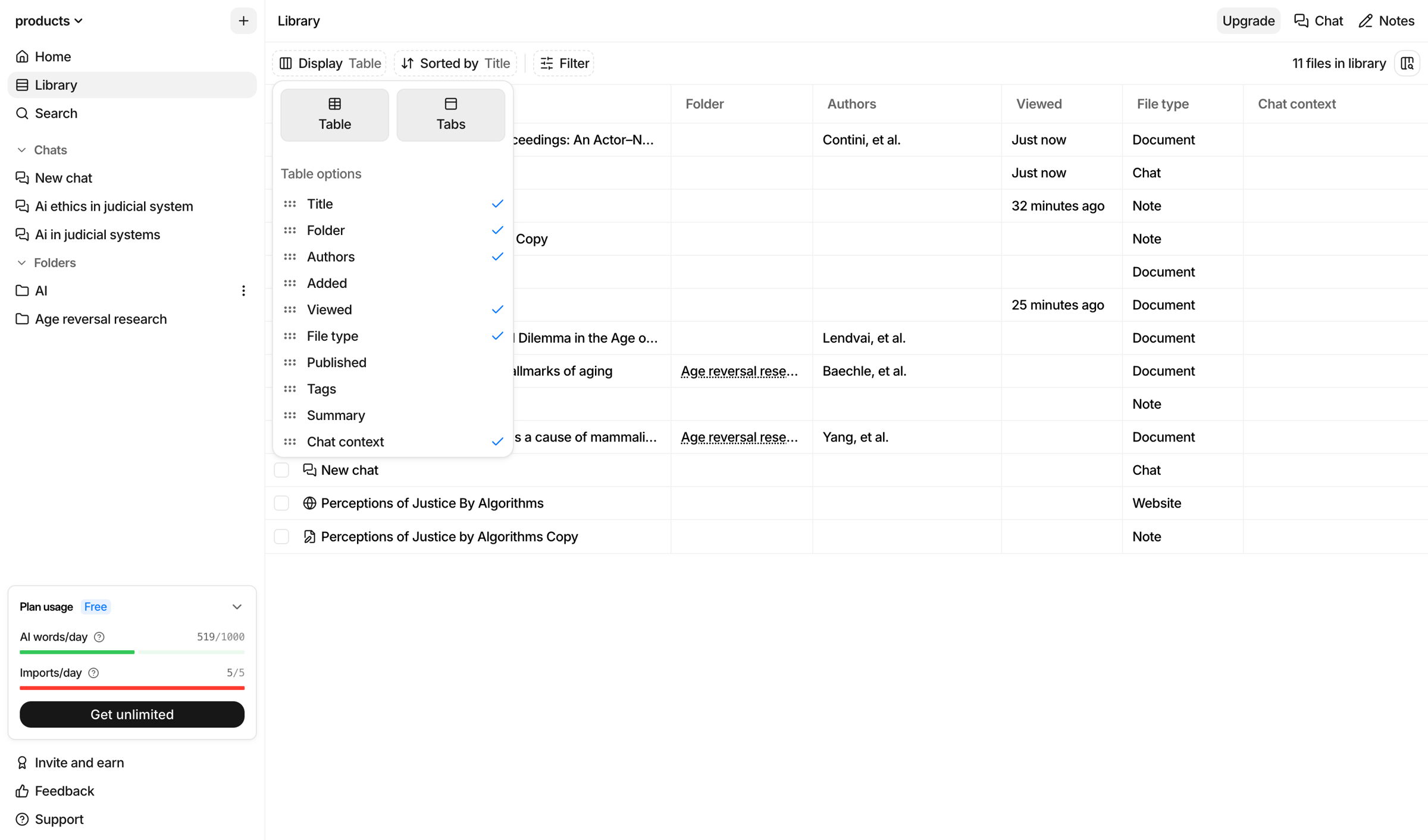Click the Library icon in sidebar

pos(22,85)
